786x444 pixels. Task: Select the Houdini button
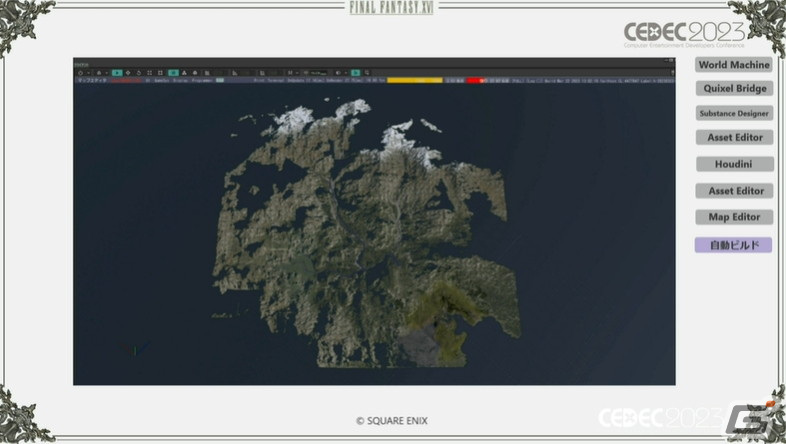734,164
